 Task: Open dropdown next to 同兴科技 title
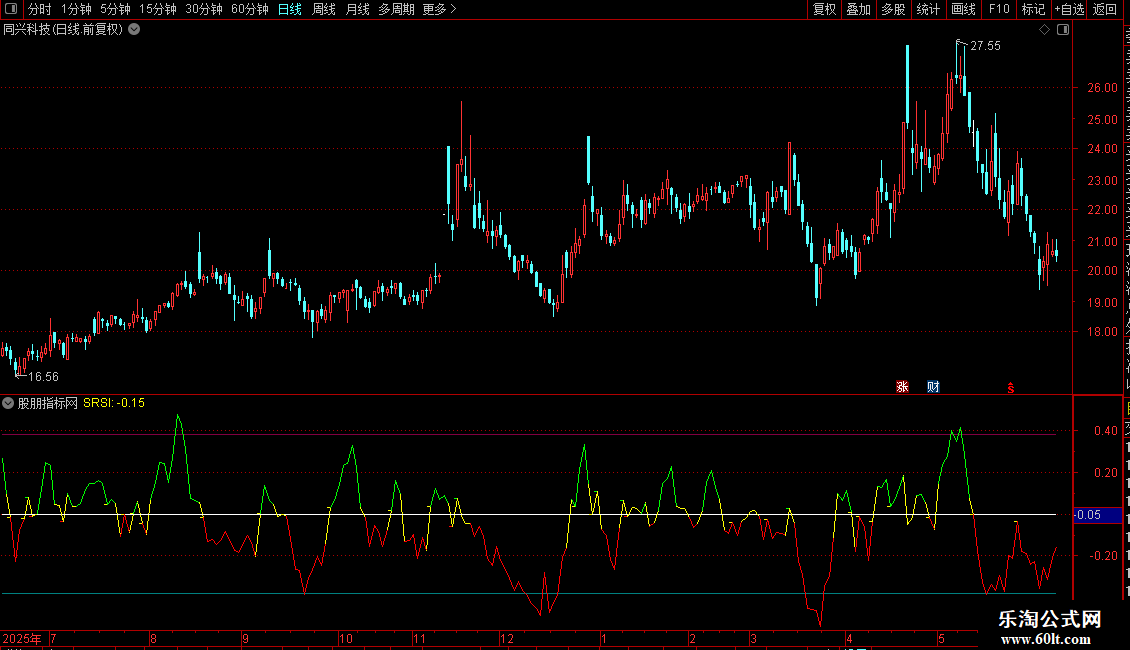coord(134,30)
